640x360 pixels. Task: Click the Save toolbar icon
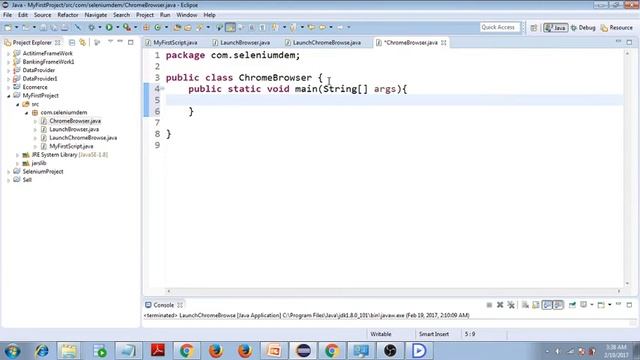(43, 27)
